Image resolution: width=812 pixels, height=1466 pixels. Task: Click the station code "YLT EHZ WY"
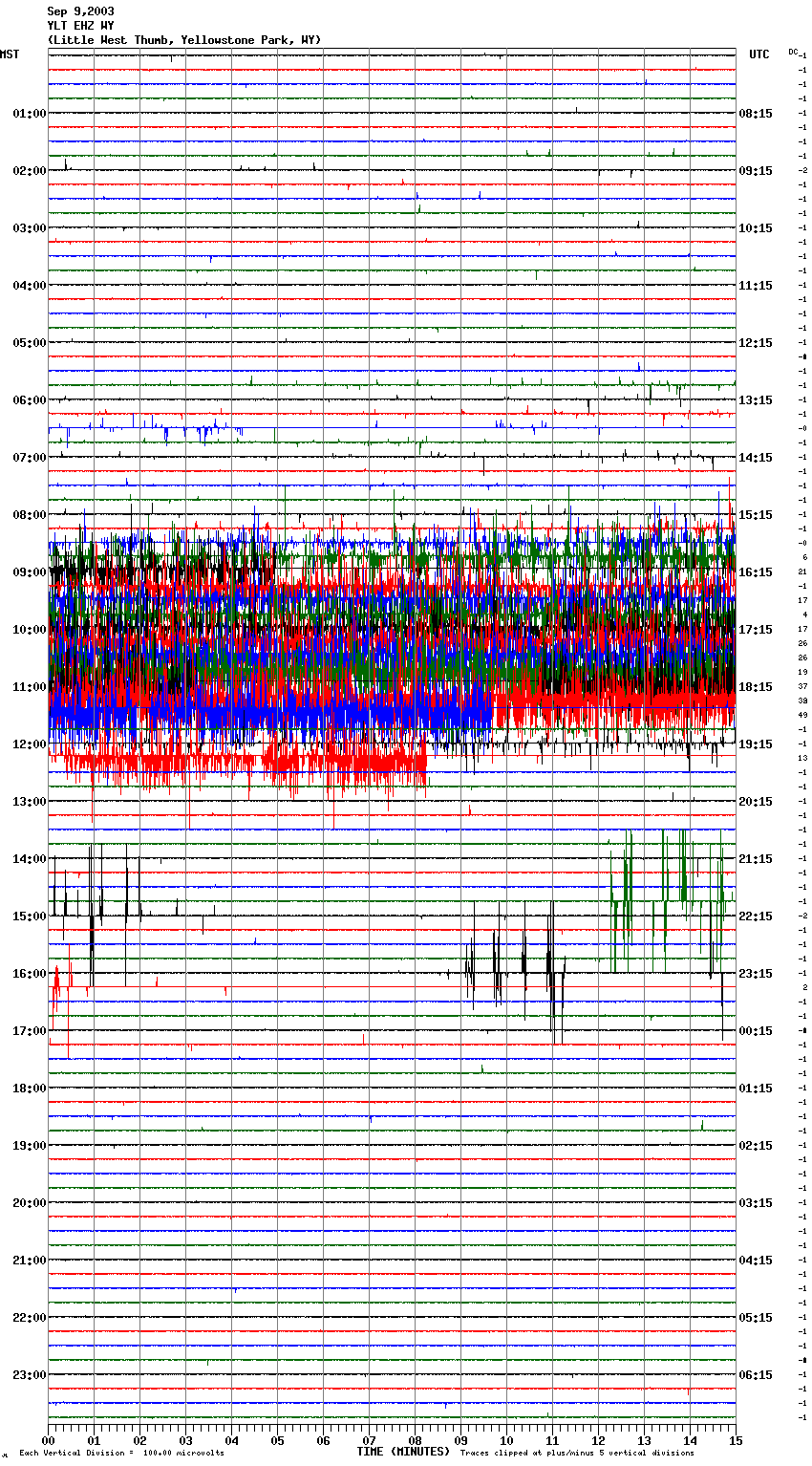click(x=80, y=26)
